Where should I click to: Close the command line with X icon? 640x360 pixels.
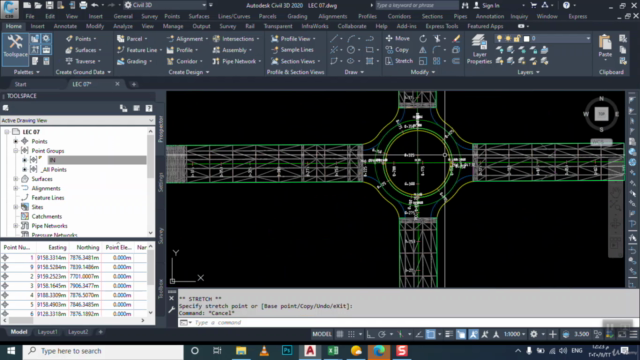pyautogui.click(x=171, y=298)
